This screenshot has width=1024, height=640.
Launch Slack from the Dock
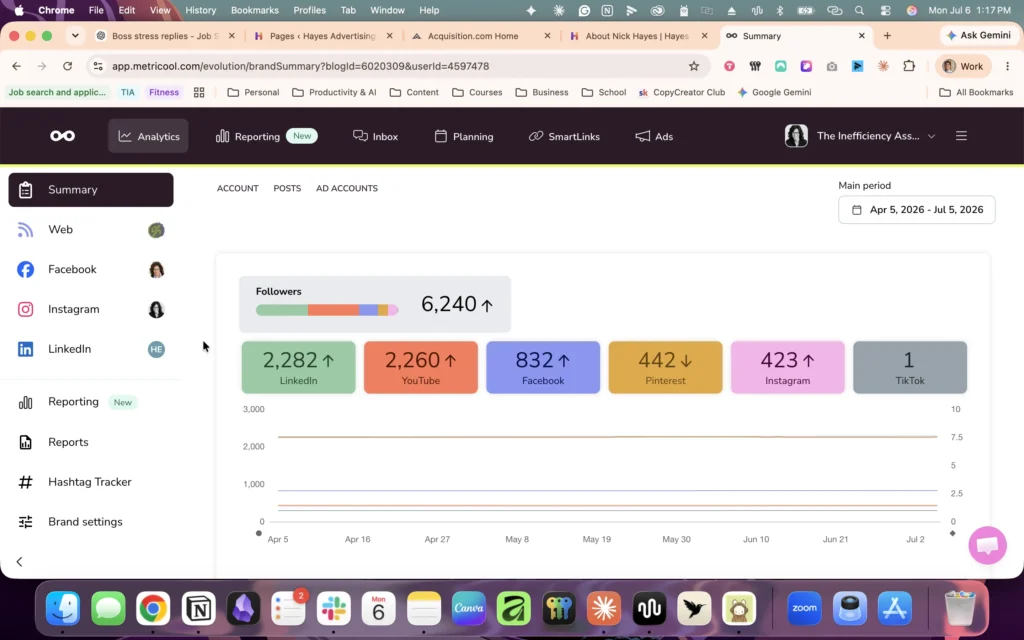[333, 609]
